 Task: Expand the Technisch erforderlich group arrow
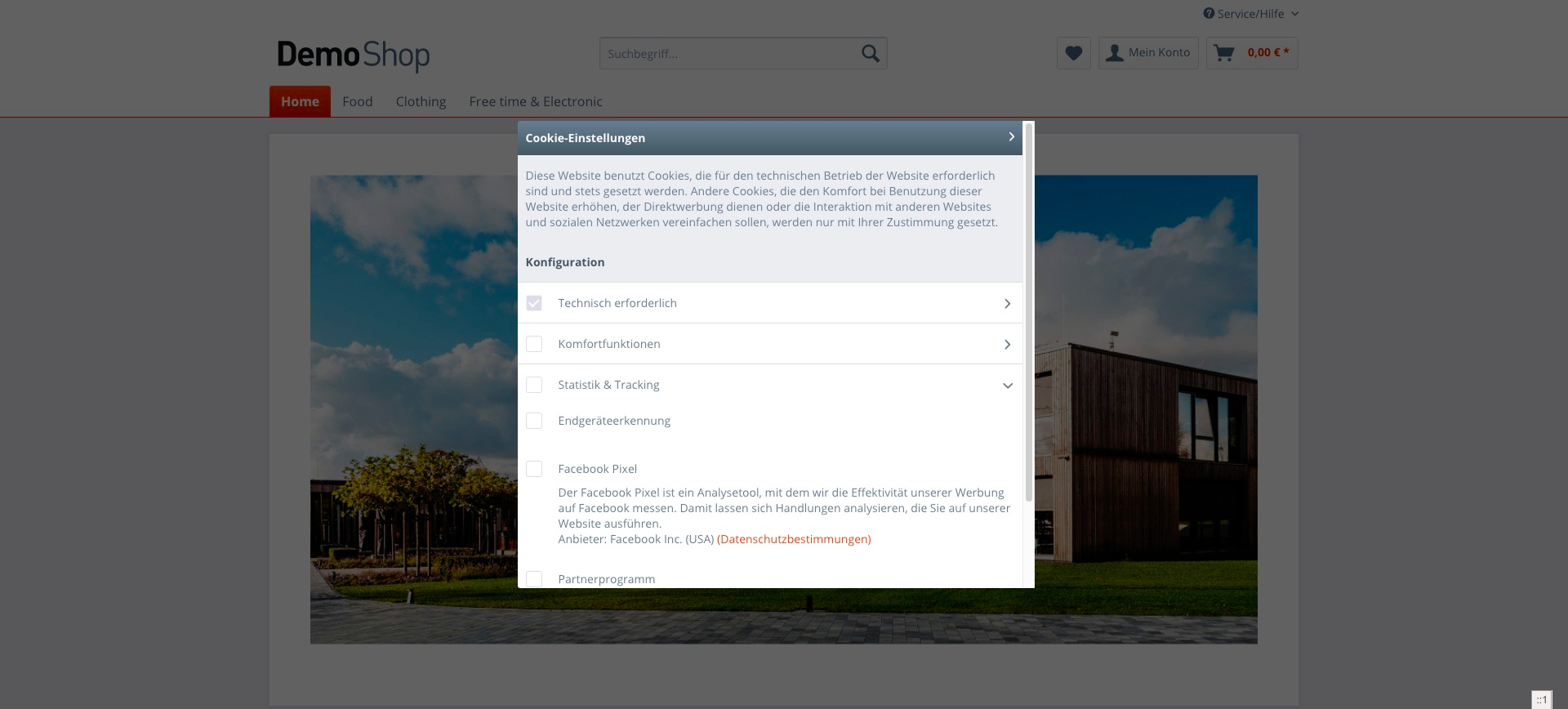pos(1007,304)
